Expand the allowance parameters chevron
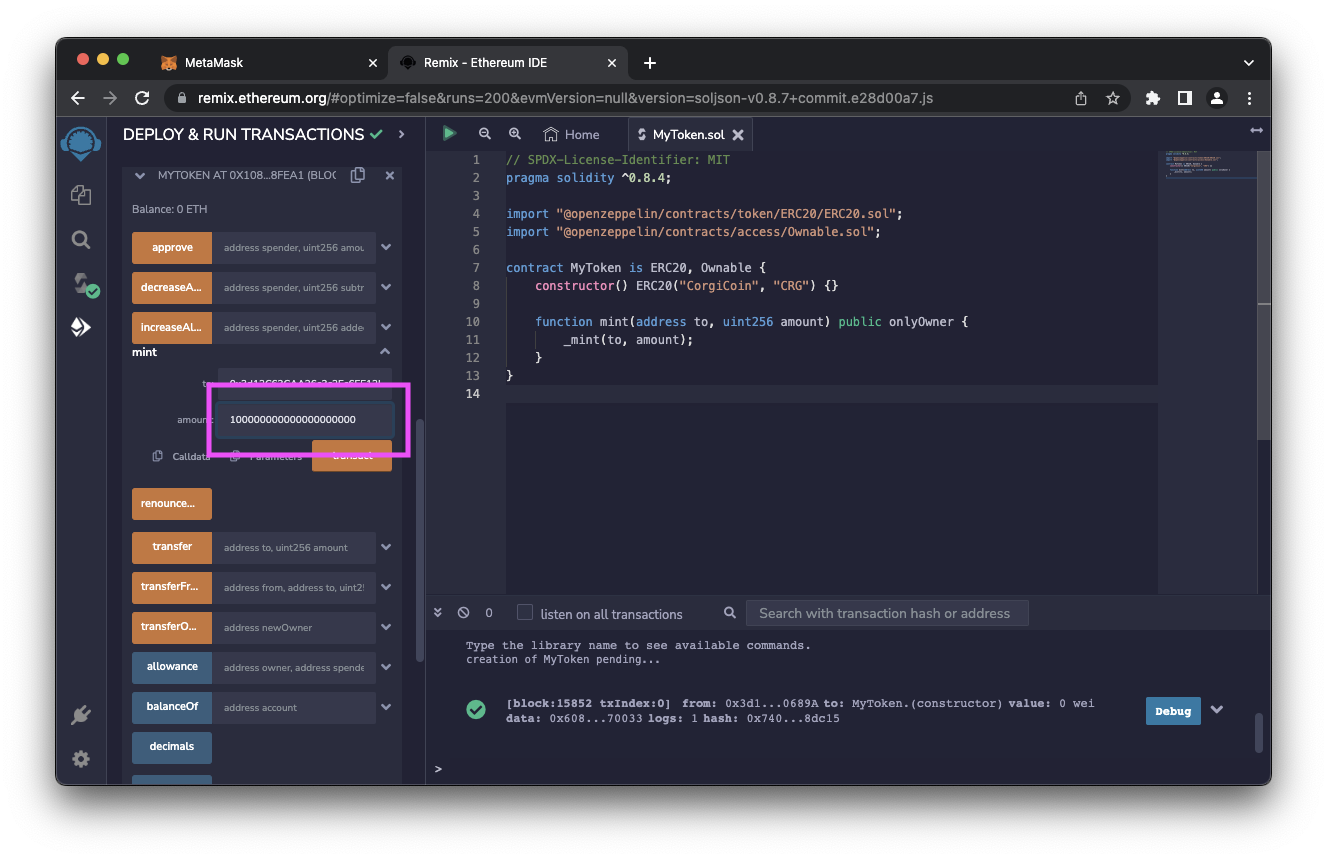 coord(386,668)
